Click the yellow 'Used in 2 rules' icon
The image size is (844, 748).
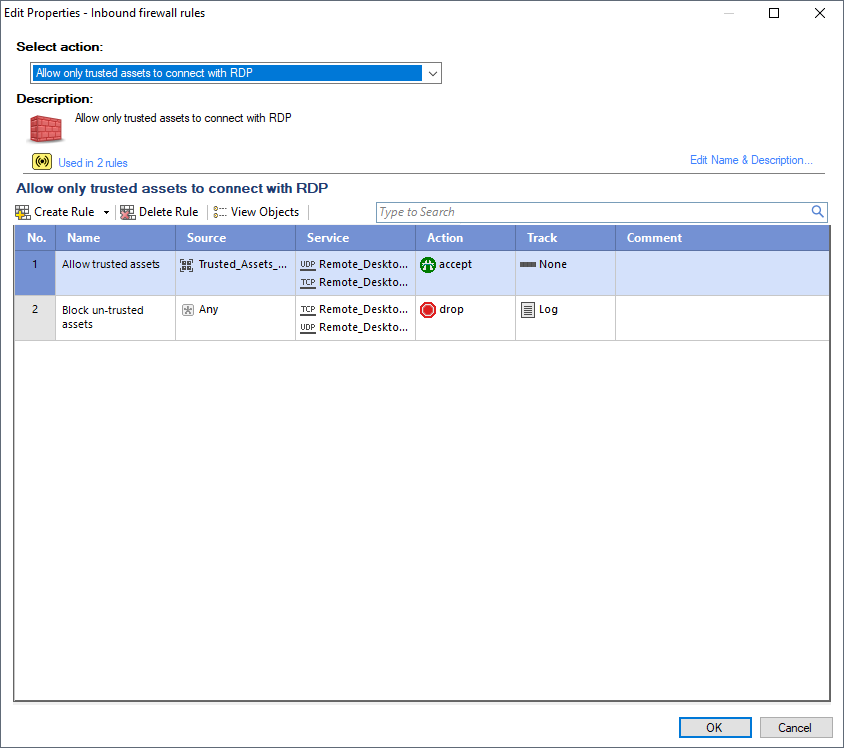click(x=41, y=162)
